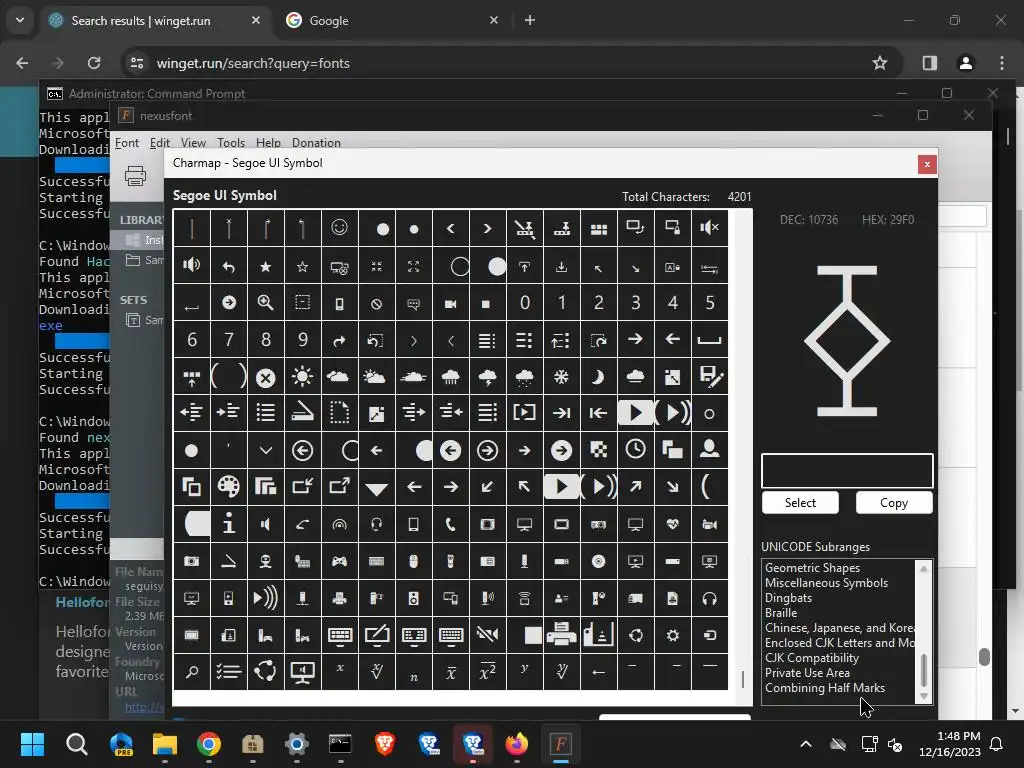
Task: Bookmark this page with star icon
Action: 880,63
